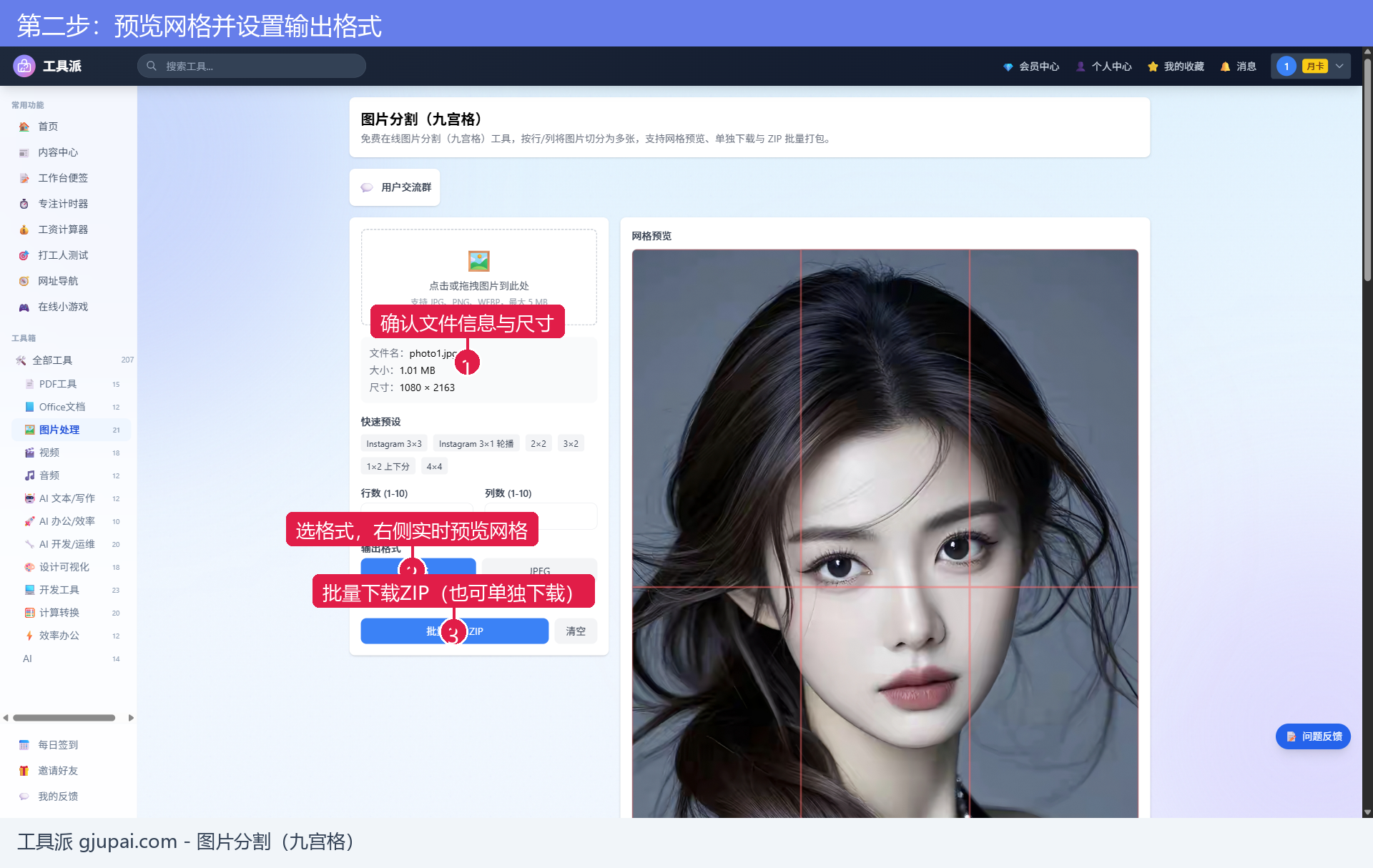Focus the 搜索工具 search field

pos(252,66)
